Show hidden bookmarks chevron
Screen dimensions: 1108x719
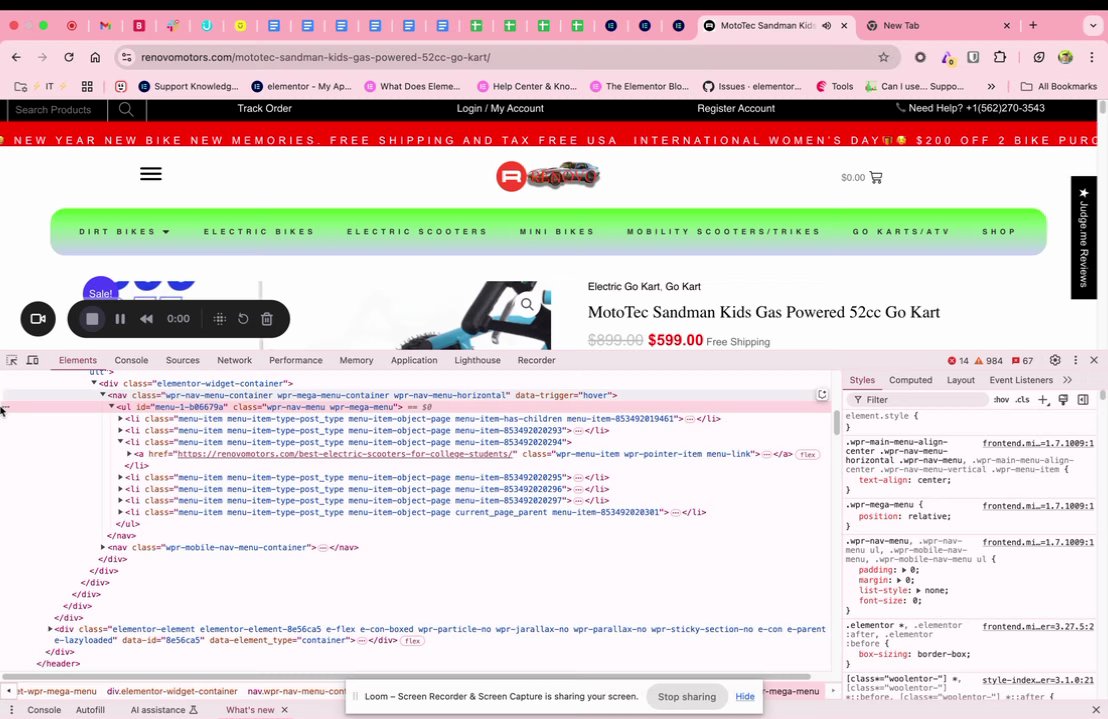pyautogui.click(x=991, y=86)
